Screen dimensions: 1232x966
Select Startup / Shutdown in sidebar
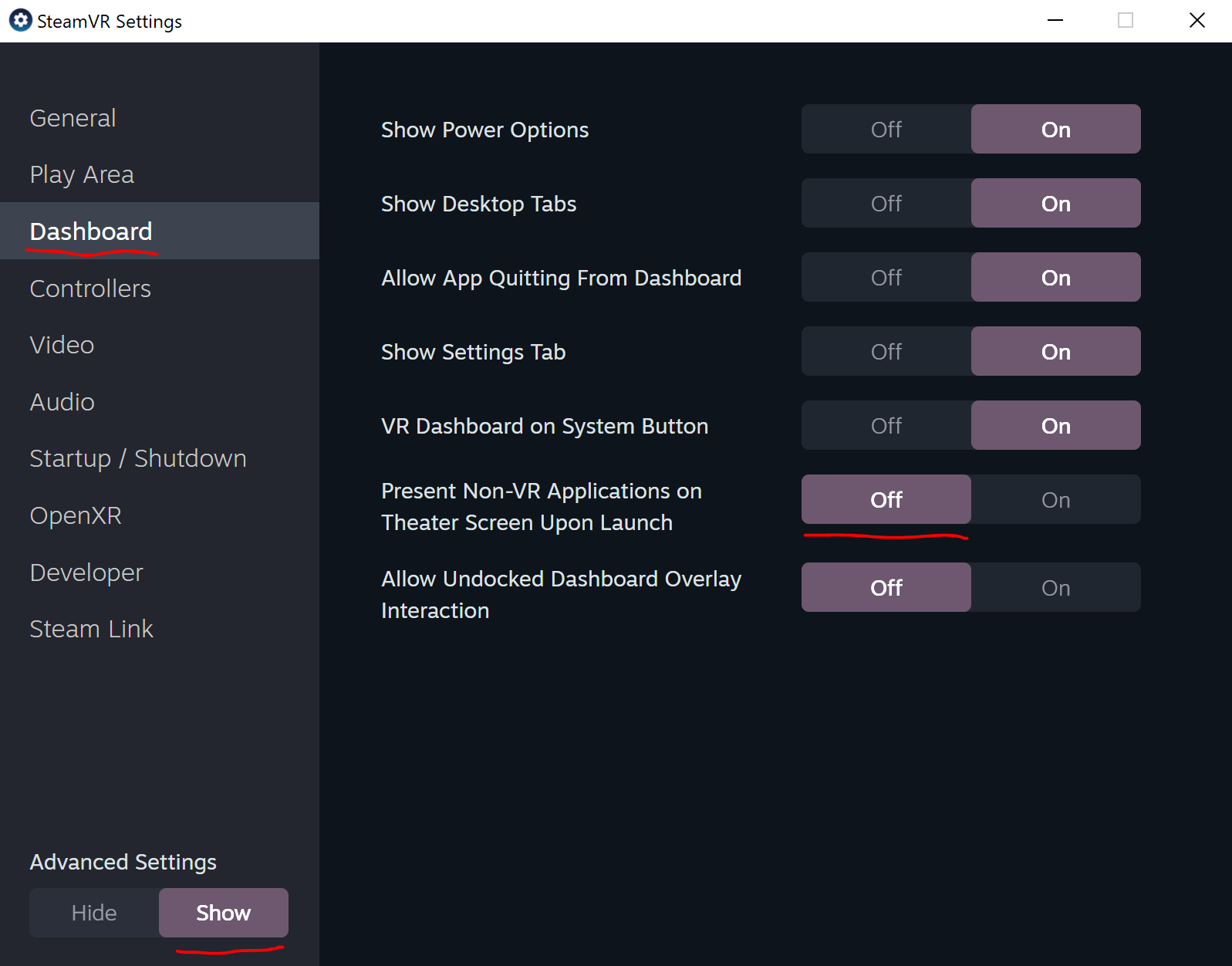pos(138,458)
